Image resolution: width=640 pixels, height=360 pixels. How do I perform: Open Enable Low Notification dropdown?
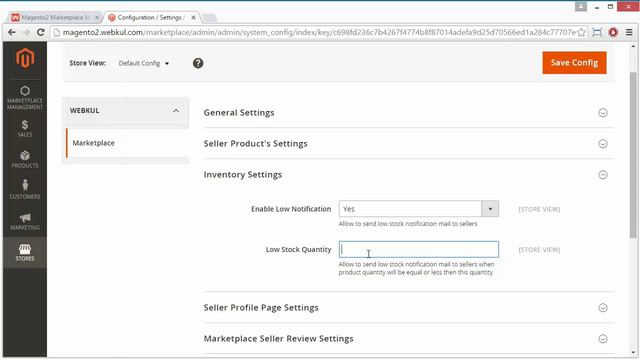point(418,209)
